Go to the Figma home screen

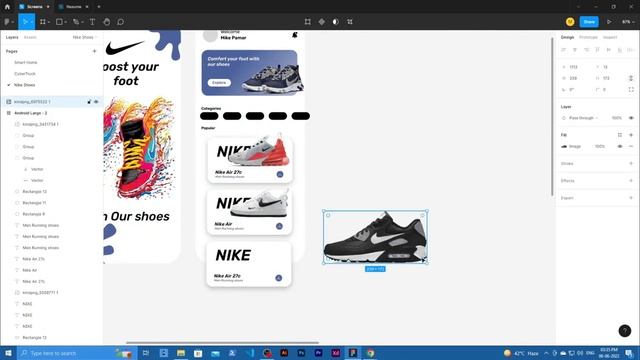(7, 7)
